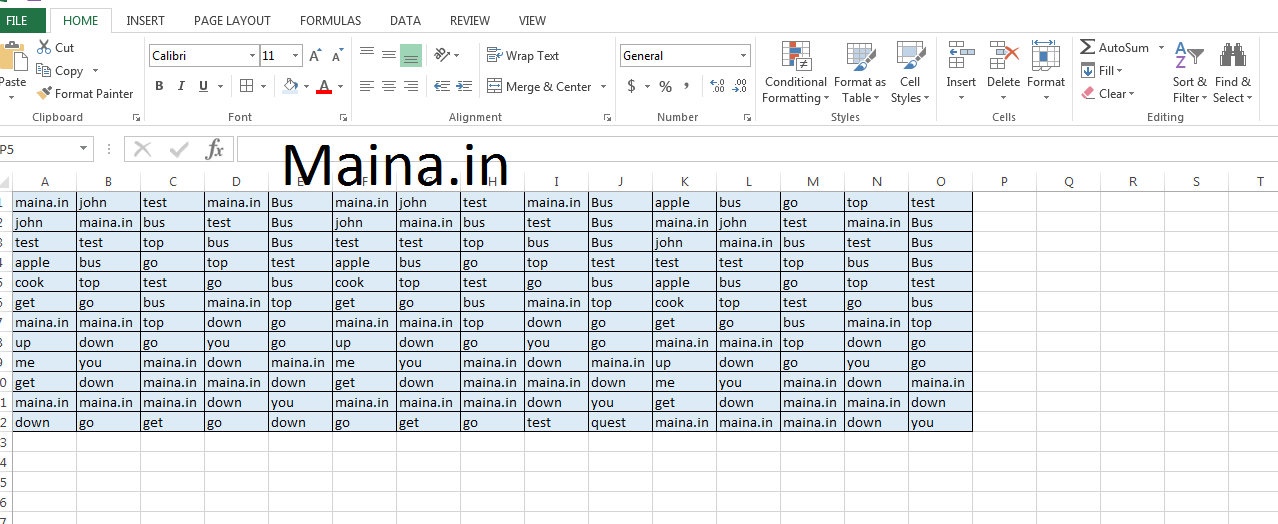This screenshot has height=524, width=1278.
Task: Align text left in the Alignment group
Action: click(x=367, y=87)
